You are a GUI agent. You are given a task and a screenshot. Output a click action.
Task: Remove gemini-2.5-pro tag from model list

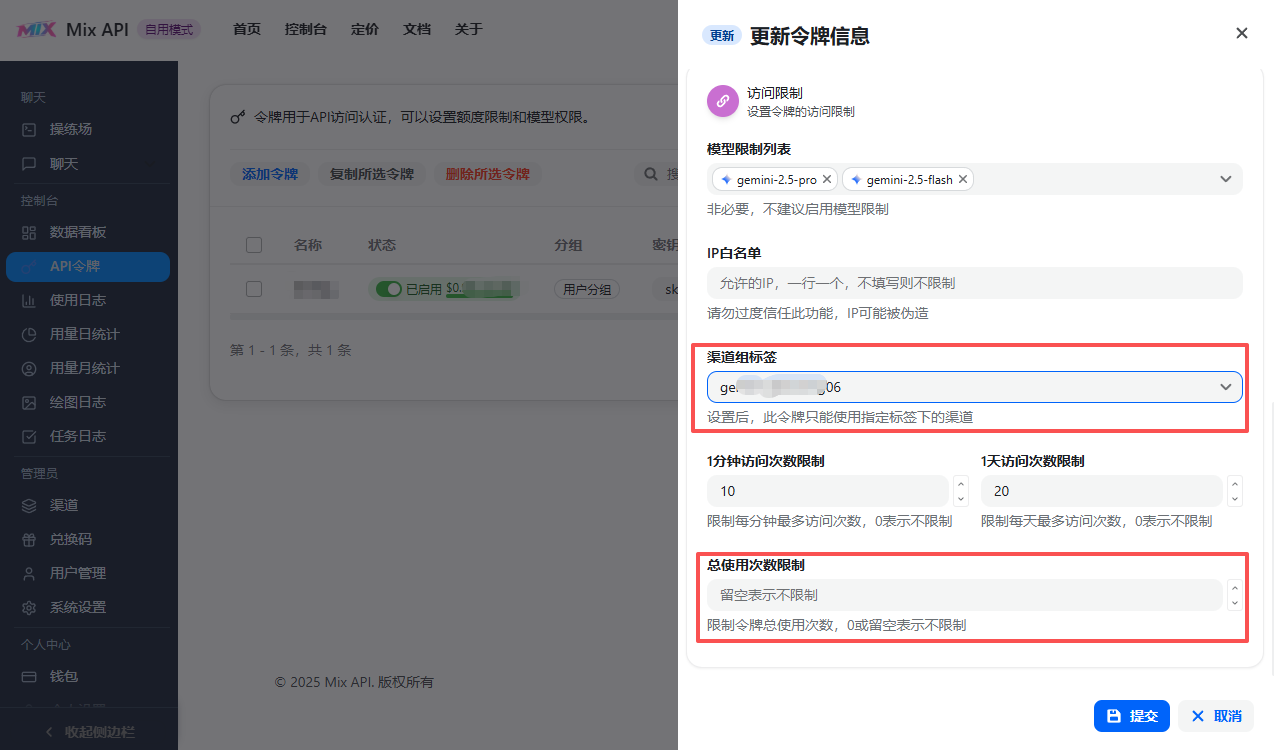tap(827, 180)
